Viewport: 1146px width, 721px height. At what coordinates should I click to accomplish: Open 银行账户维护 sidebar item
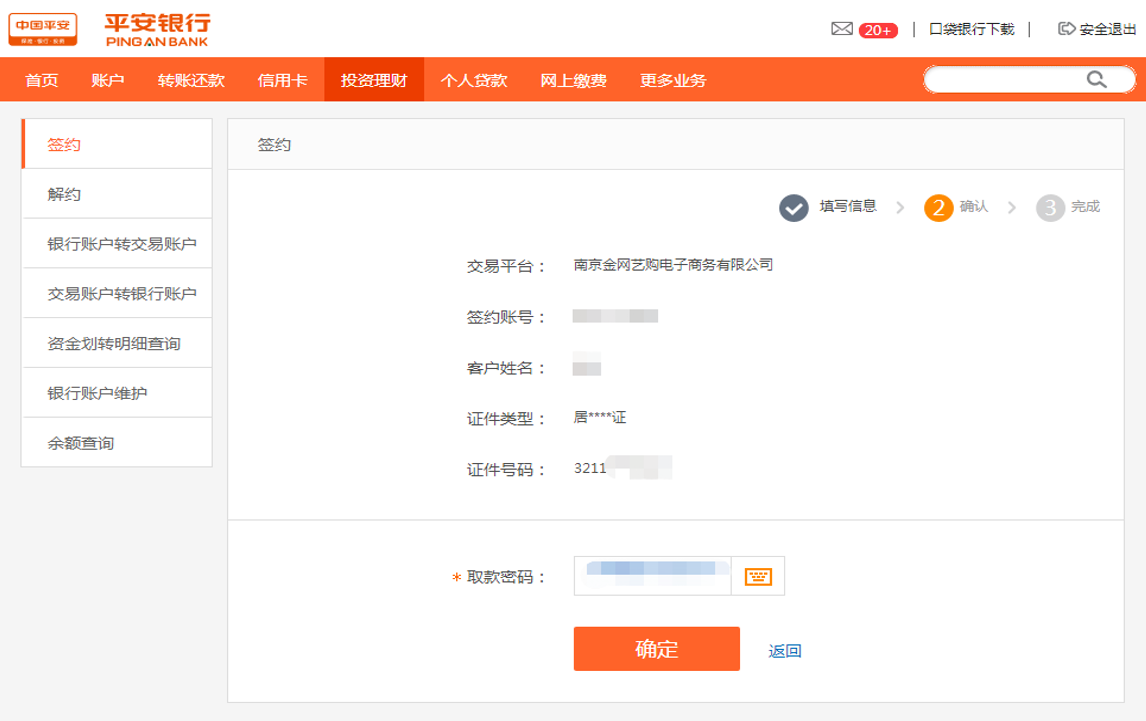[x=118, y=393]
